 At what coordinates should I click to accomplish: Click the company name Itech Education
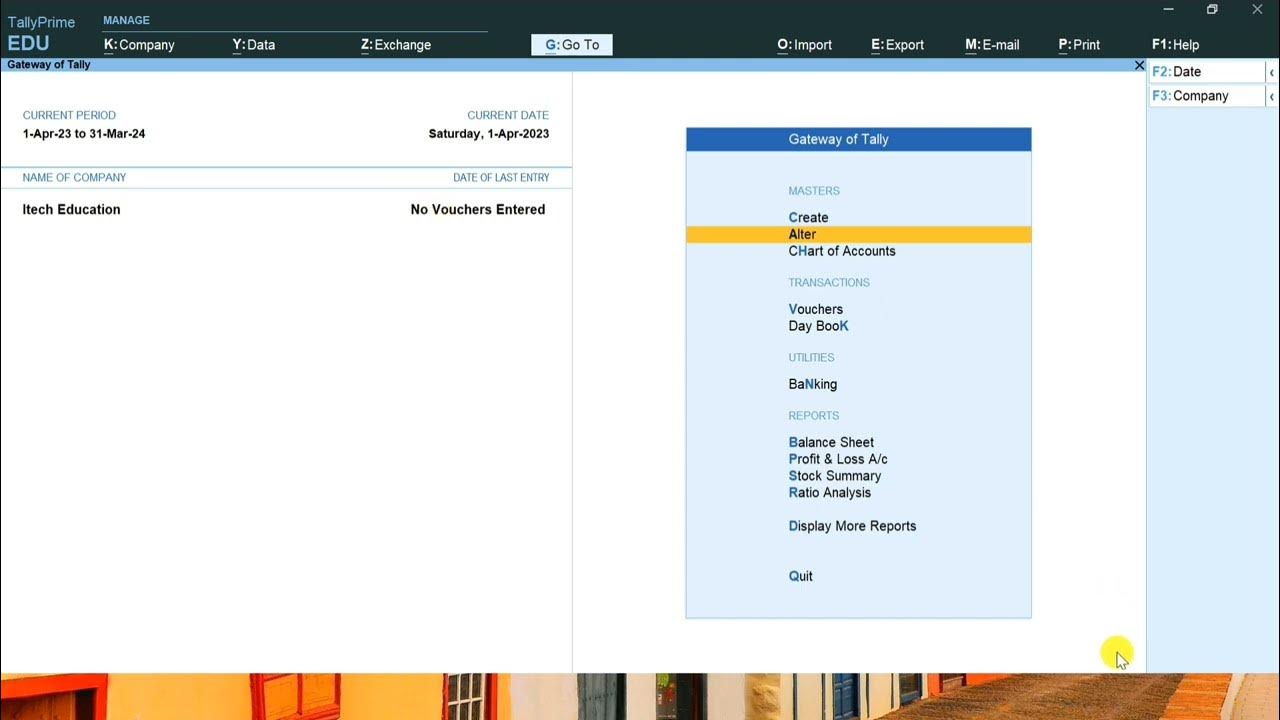[x=71, y=209]
